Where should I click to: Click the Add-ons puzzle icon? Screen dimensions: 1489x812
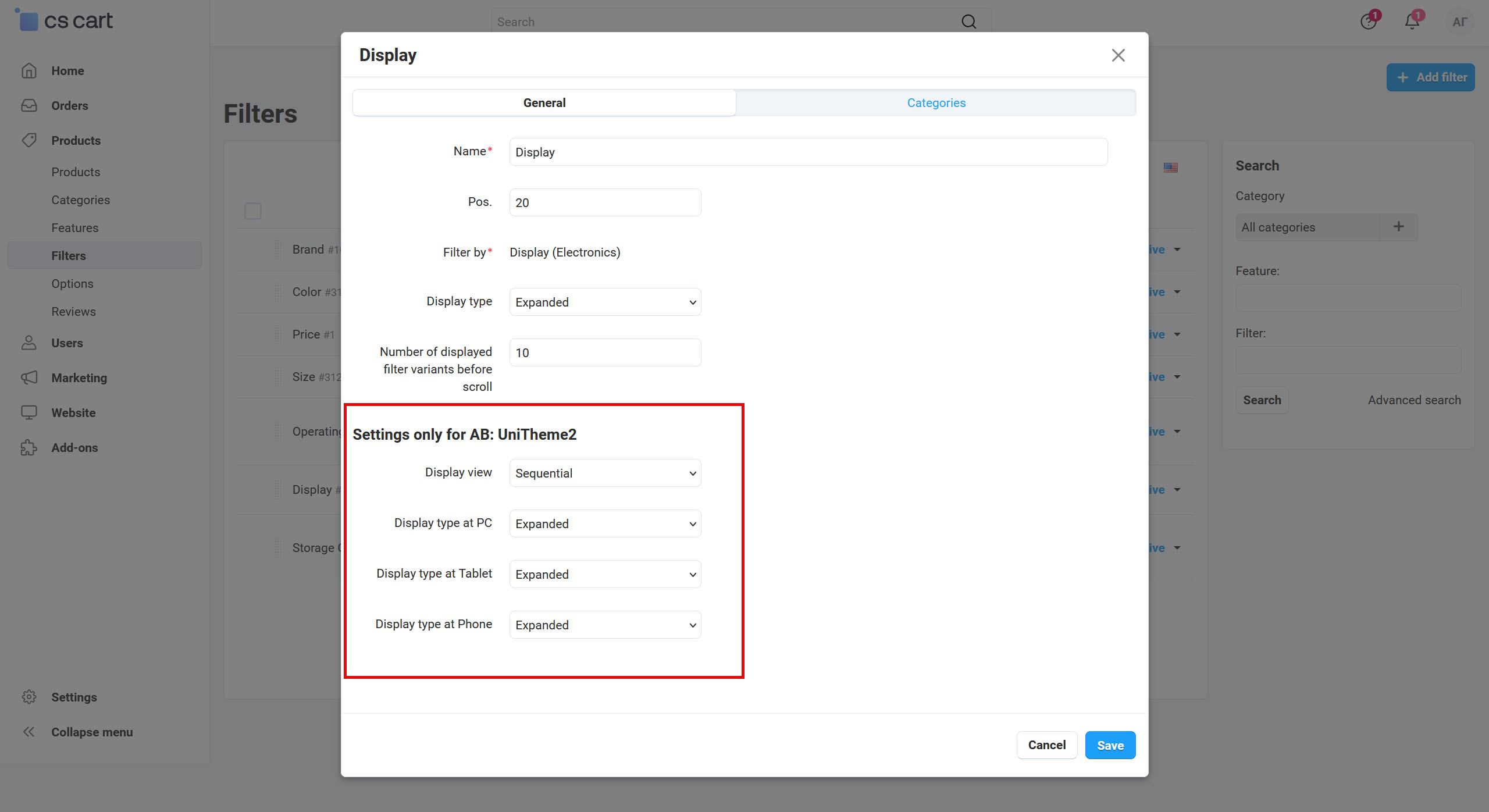29,448
